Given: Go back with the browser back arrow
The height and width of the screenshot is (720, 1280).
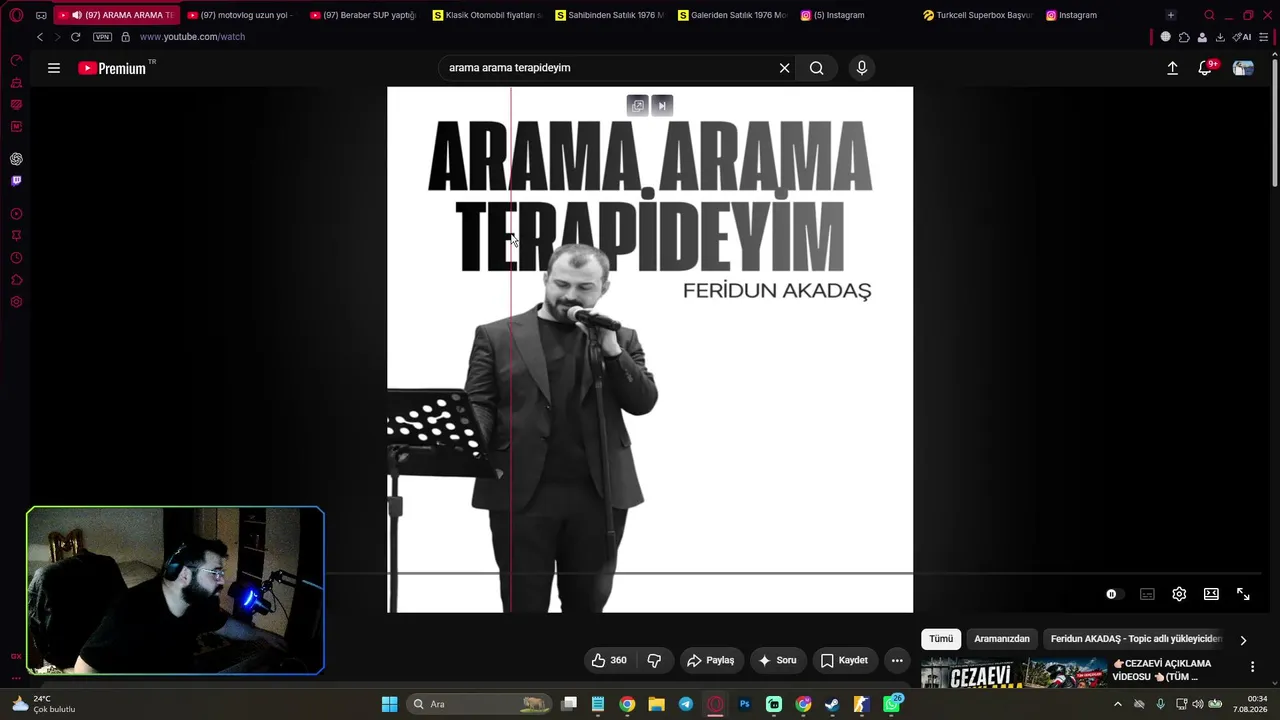Looking at the screenshot, I should (x=40, y=37).
